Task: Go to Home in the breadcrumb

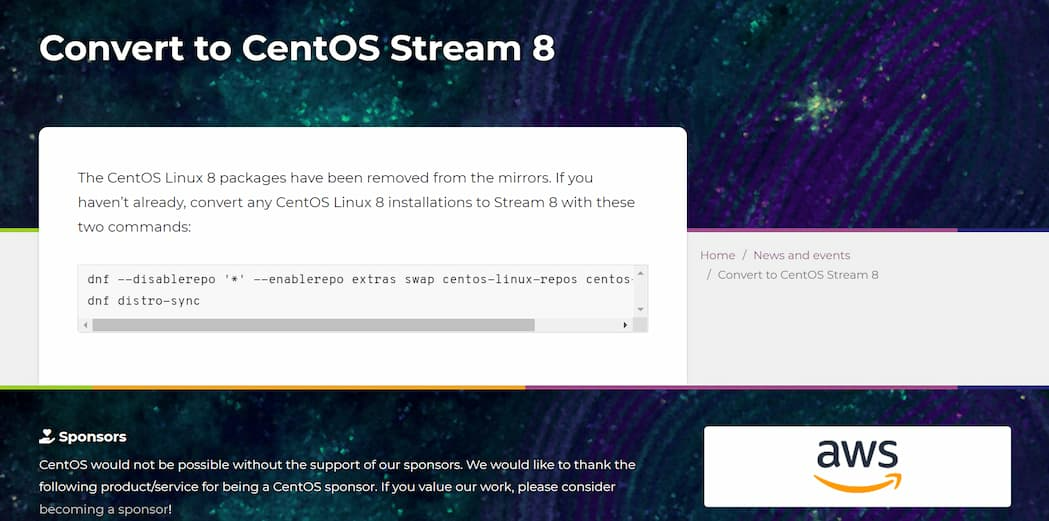Action: pos(717,255)
